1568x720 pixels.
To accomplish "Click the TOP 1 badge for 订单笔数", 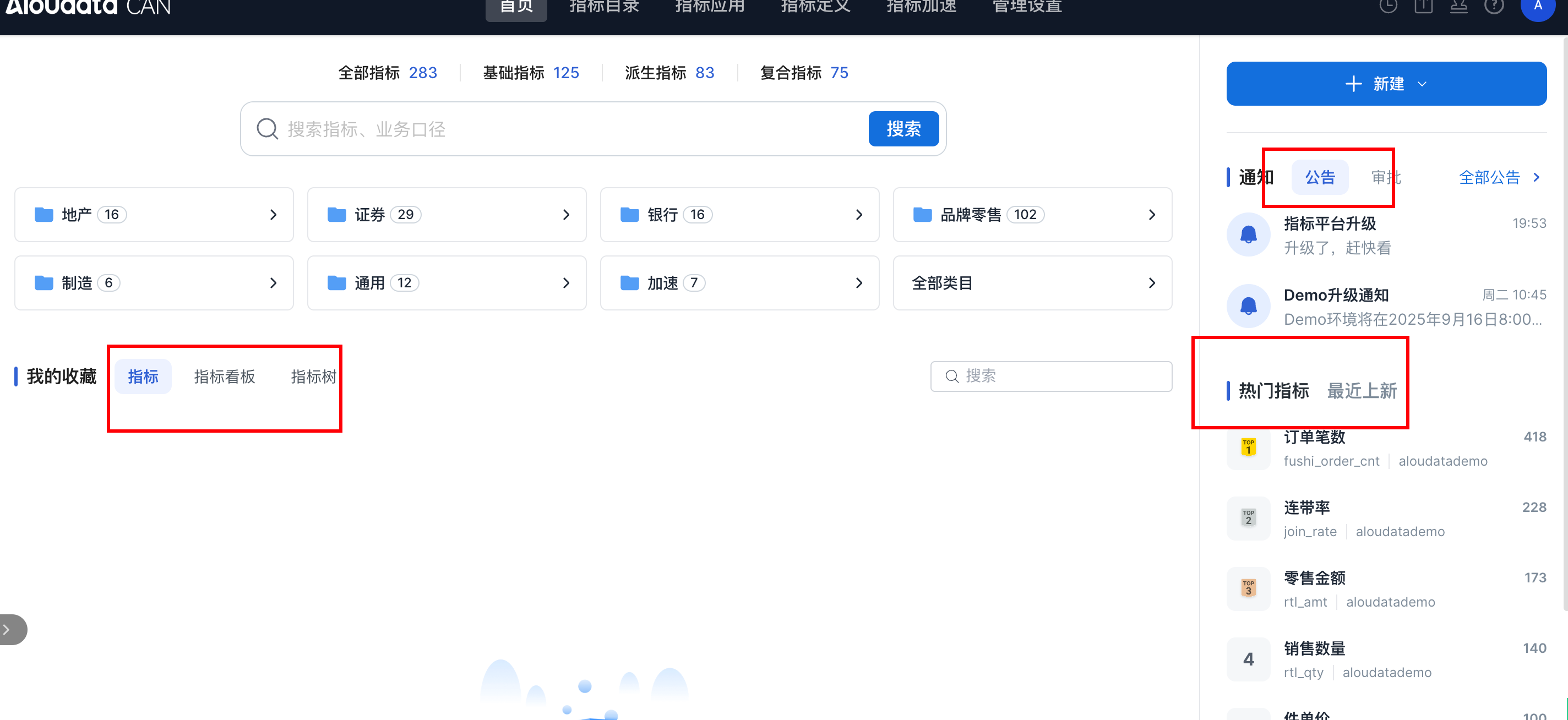I will point(1248,447).
